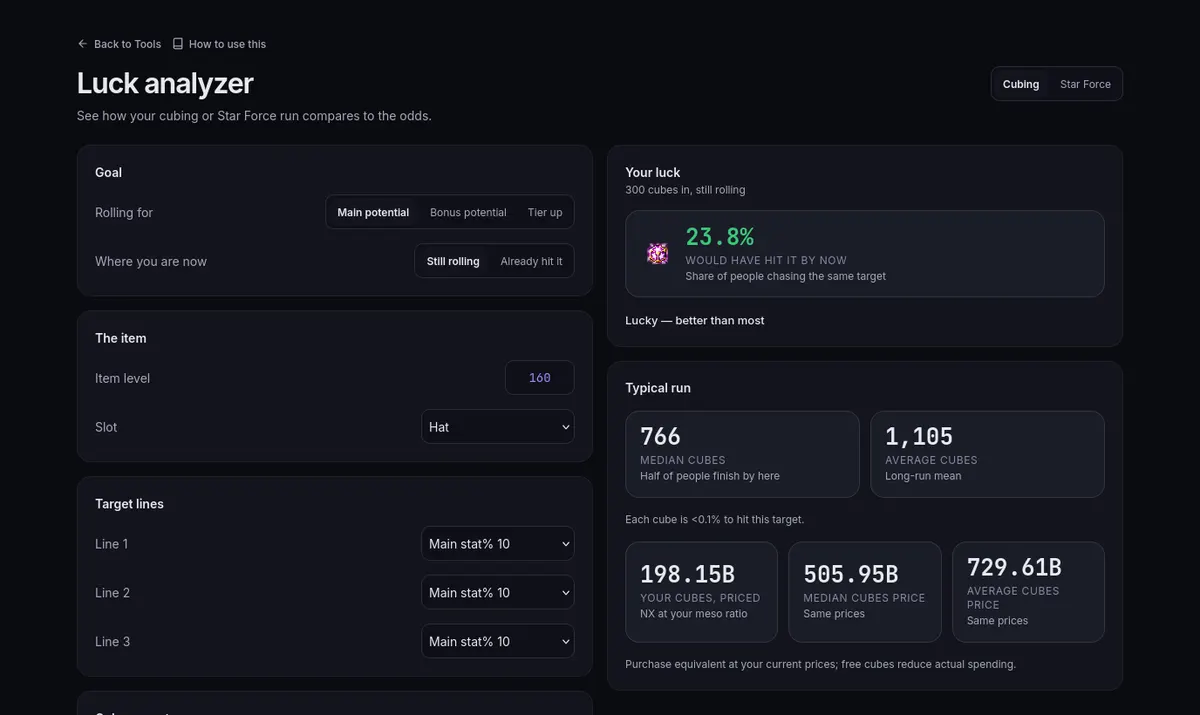Click the '300 cubes in, still rolling' text
1200x715 pixels.
click(x=685, y=190)
